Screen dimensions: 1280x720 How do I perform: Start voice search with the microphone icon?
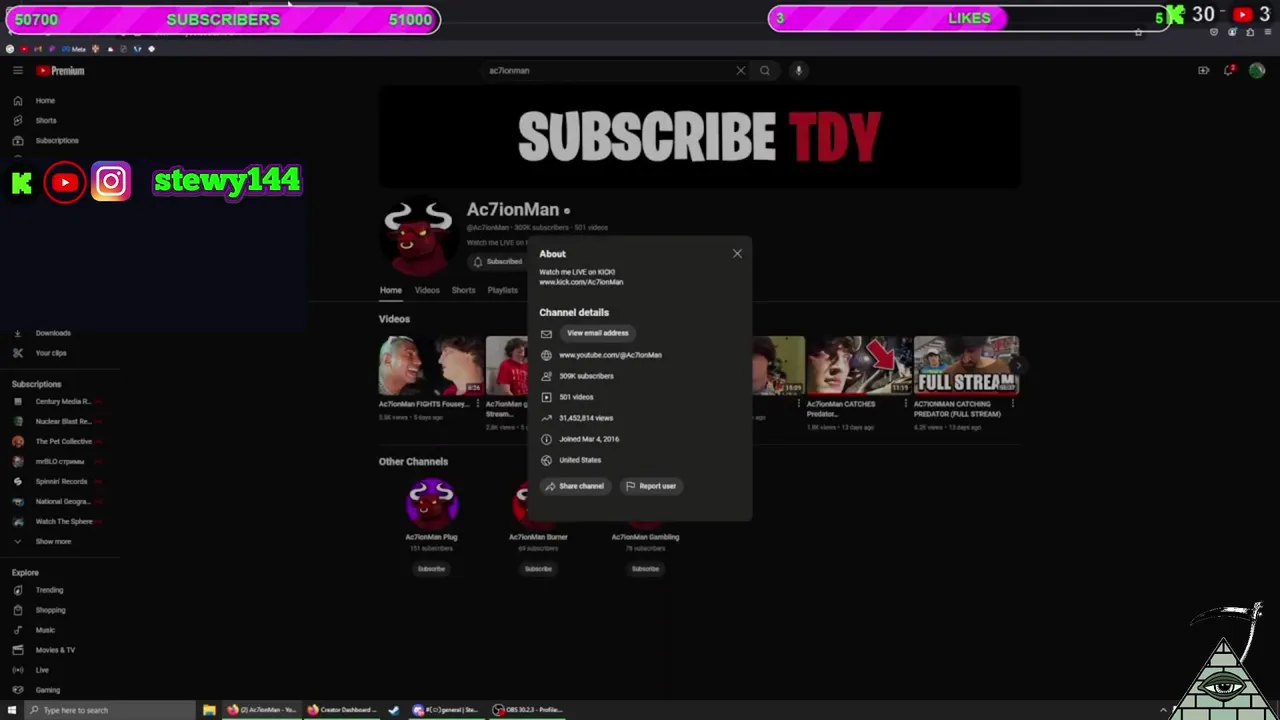[x=798, y=71]
